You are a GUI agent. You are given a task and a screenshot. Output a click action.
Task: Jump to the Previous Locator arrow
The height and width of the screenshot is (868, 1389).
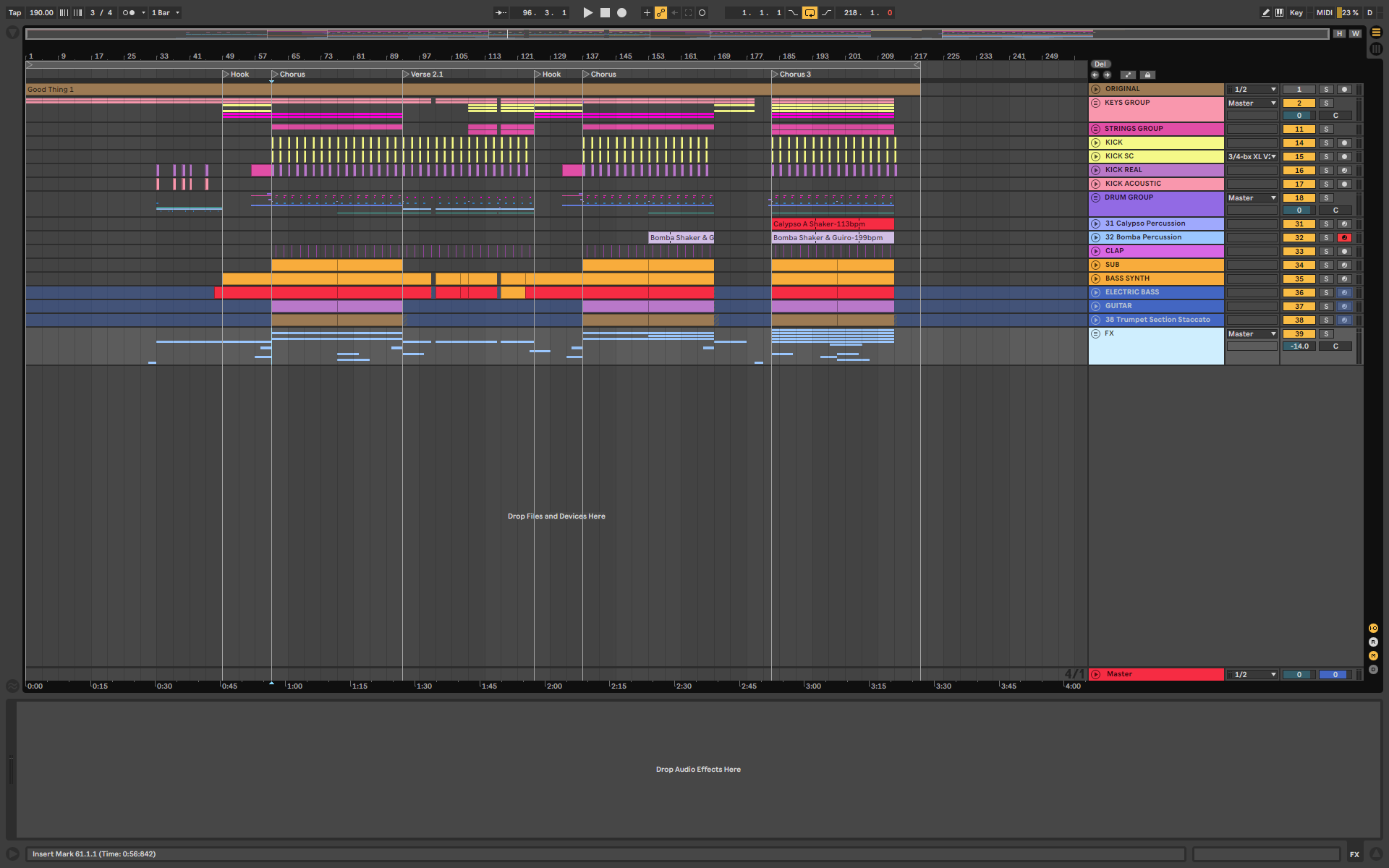click(x=1095, y=75)
